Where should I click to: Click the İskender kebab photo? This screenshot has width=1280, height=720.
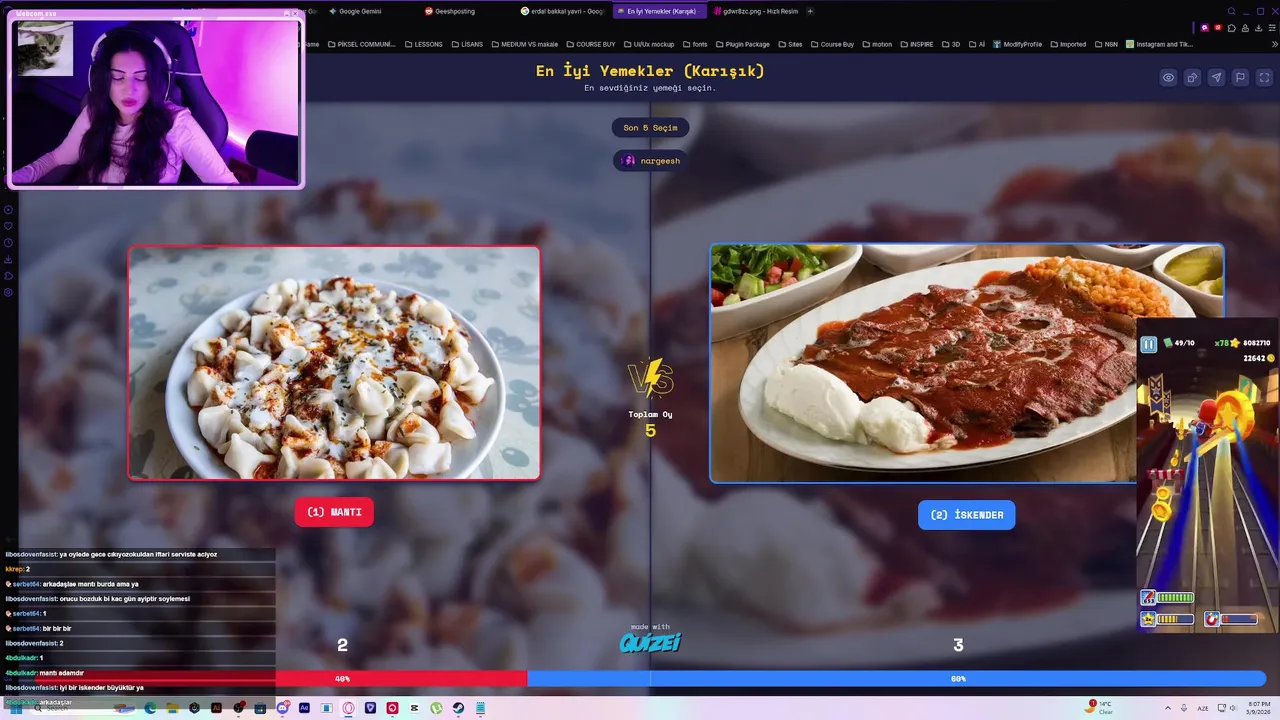[x=966, y=363]
